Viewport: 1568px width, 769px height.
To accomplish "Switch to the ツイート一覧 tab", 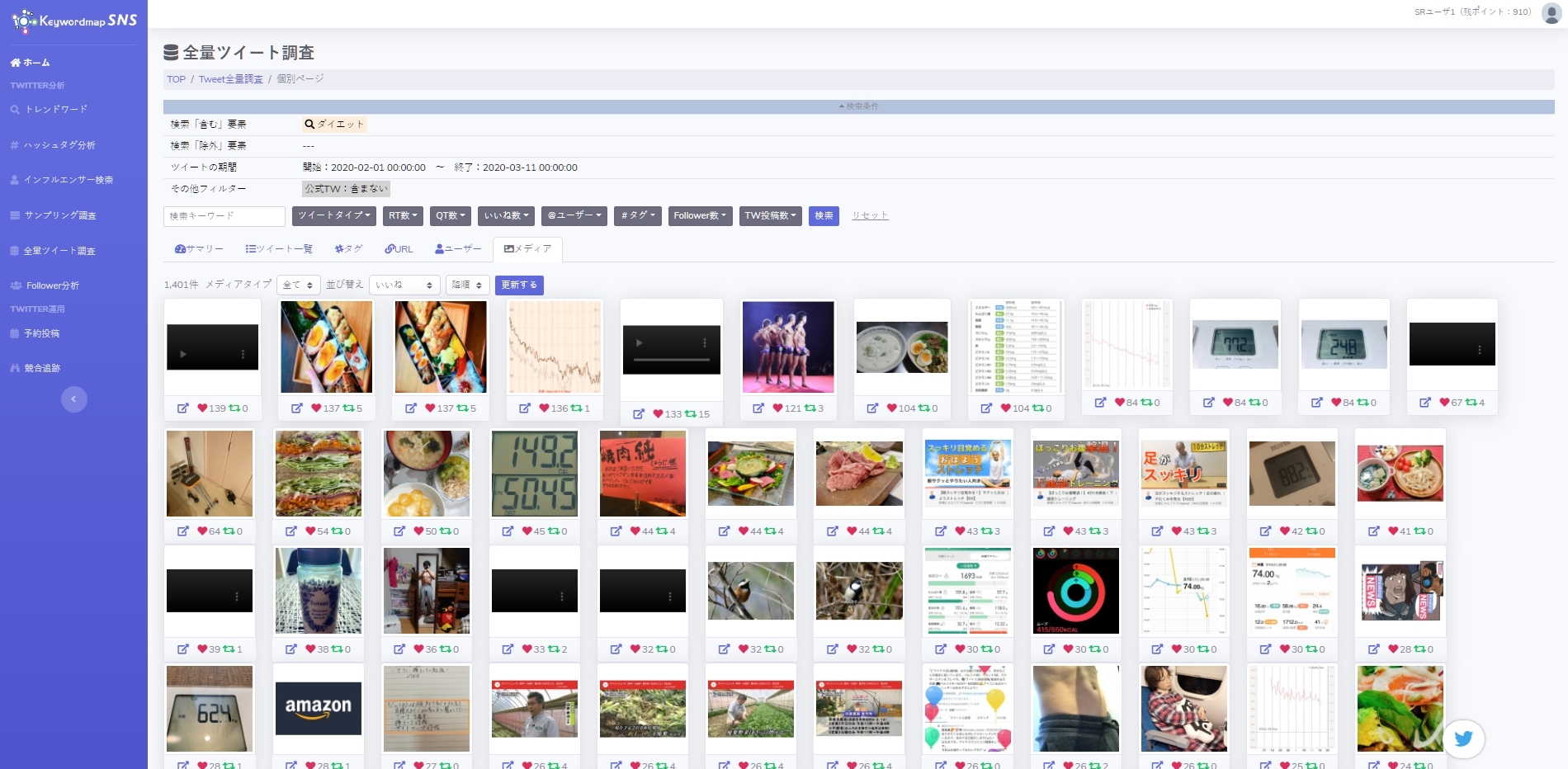I will pos(279,249).
